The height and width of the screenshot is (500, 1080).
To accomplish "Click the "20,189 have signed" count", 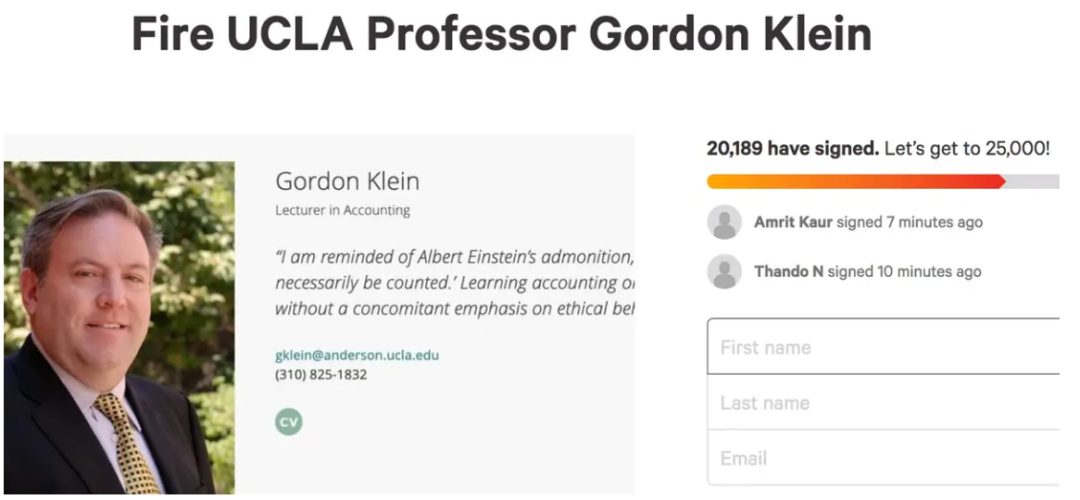I will click(x=792, y=148).
